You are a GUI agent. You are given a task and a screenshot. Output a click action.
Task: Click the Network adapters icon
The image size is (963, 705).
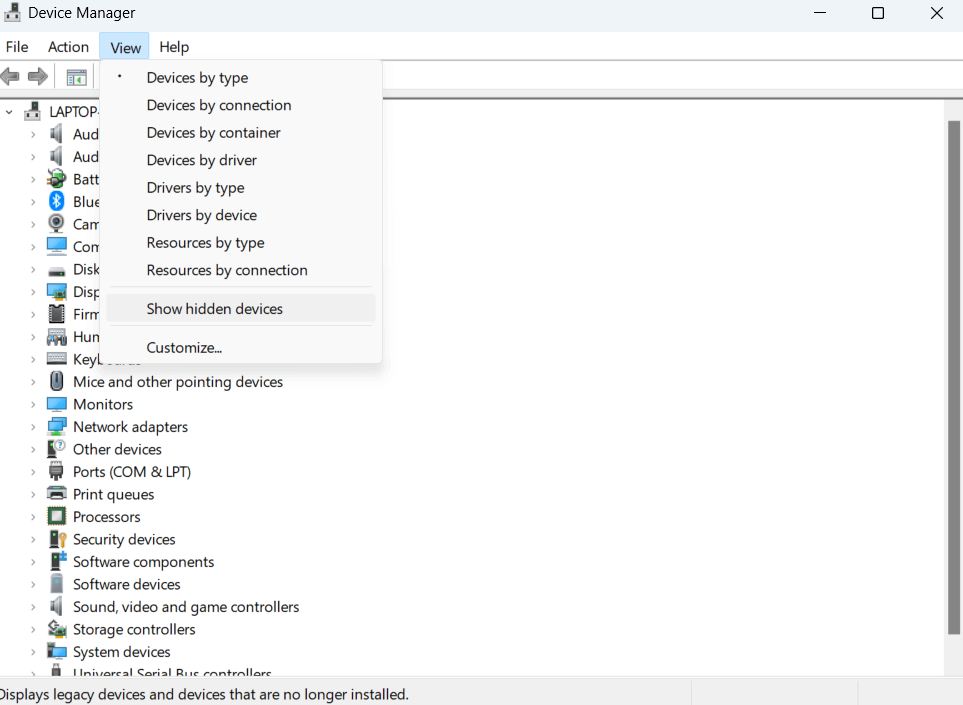[57, 427]
